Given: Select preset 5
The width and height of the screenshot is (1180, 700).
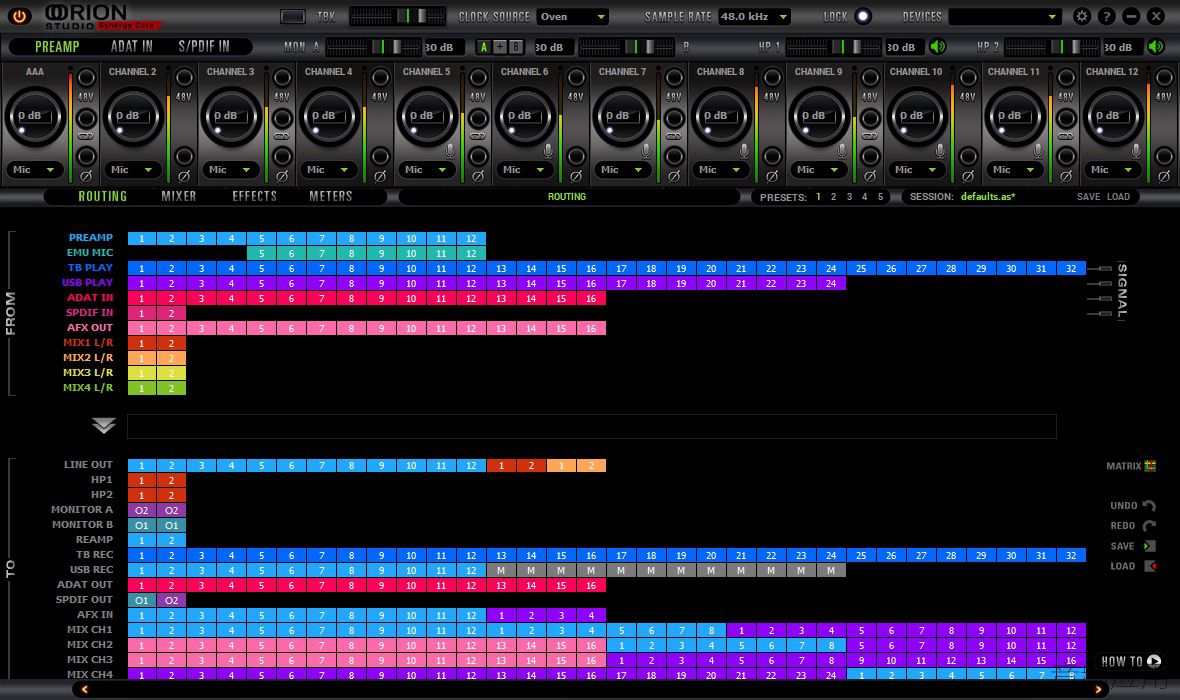Looking at the screenshot, I should point(880,197).
